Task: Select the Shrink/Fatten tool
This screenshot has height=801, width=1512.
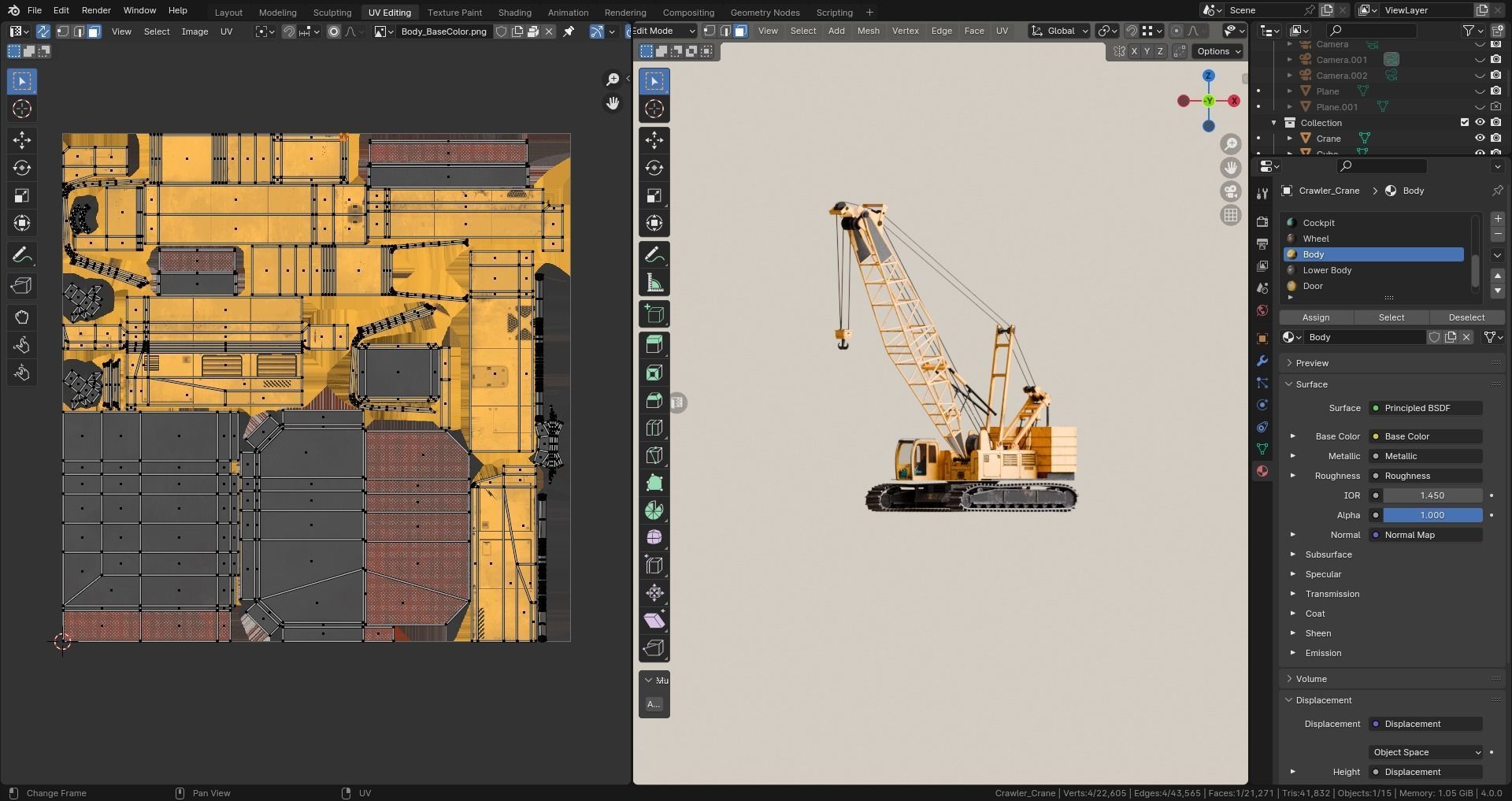Action: coord(654,593)
